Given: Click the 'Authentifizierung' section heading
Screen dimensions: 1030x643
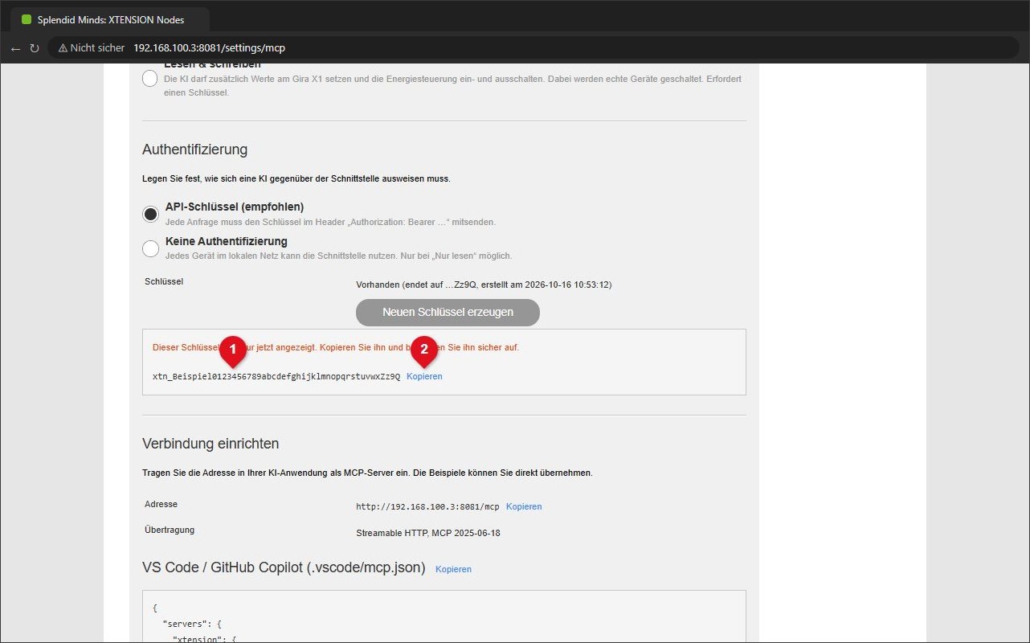Looking at the screenshot, I should click(195, 150).
